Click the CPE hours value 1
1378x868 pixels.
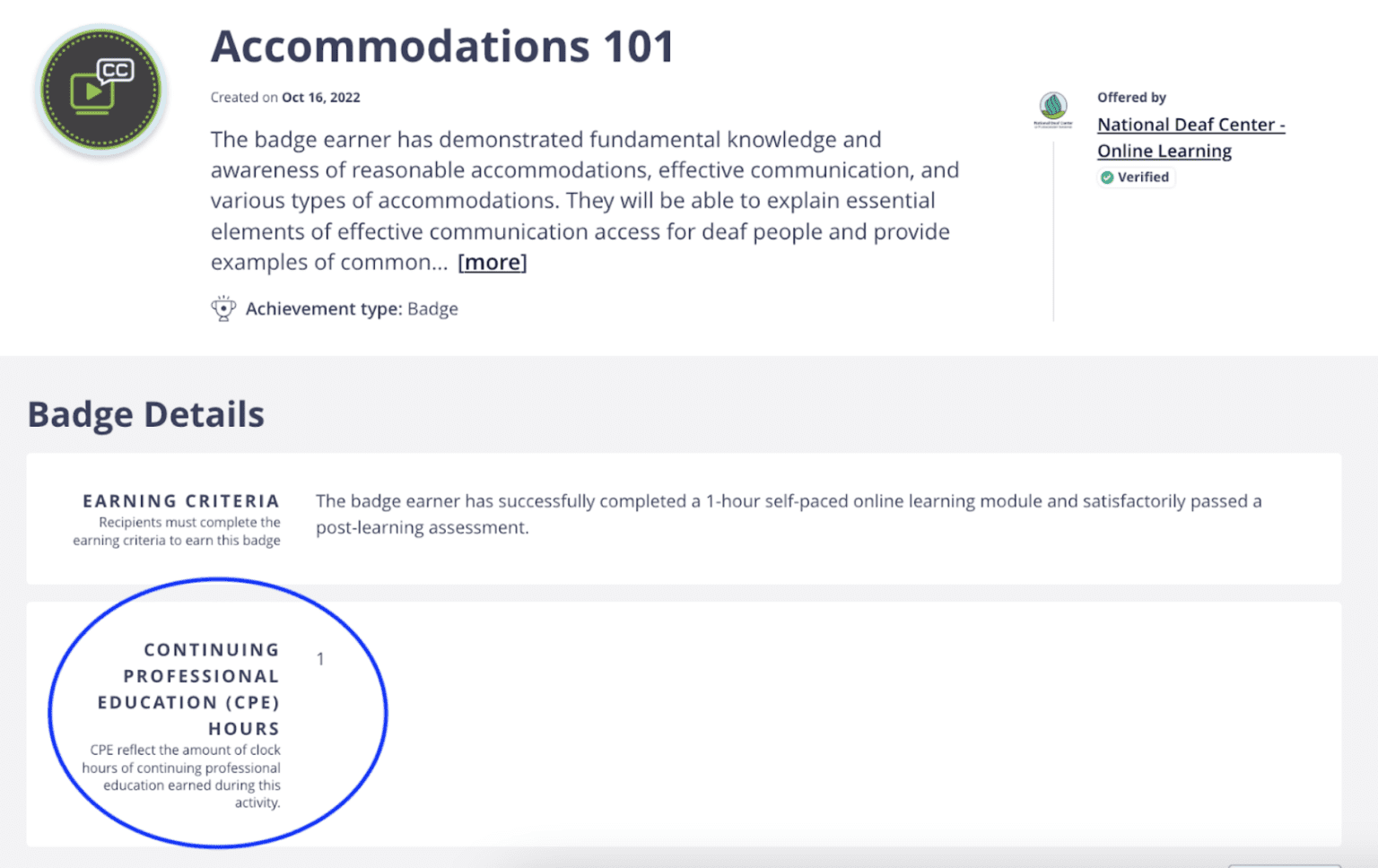[320, 659]
